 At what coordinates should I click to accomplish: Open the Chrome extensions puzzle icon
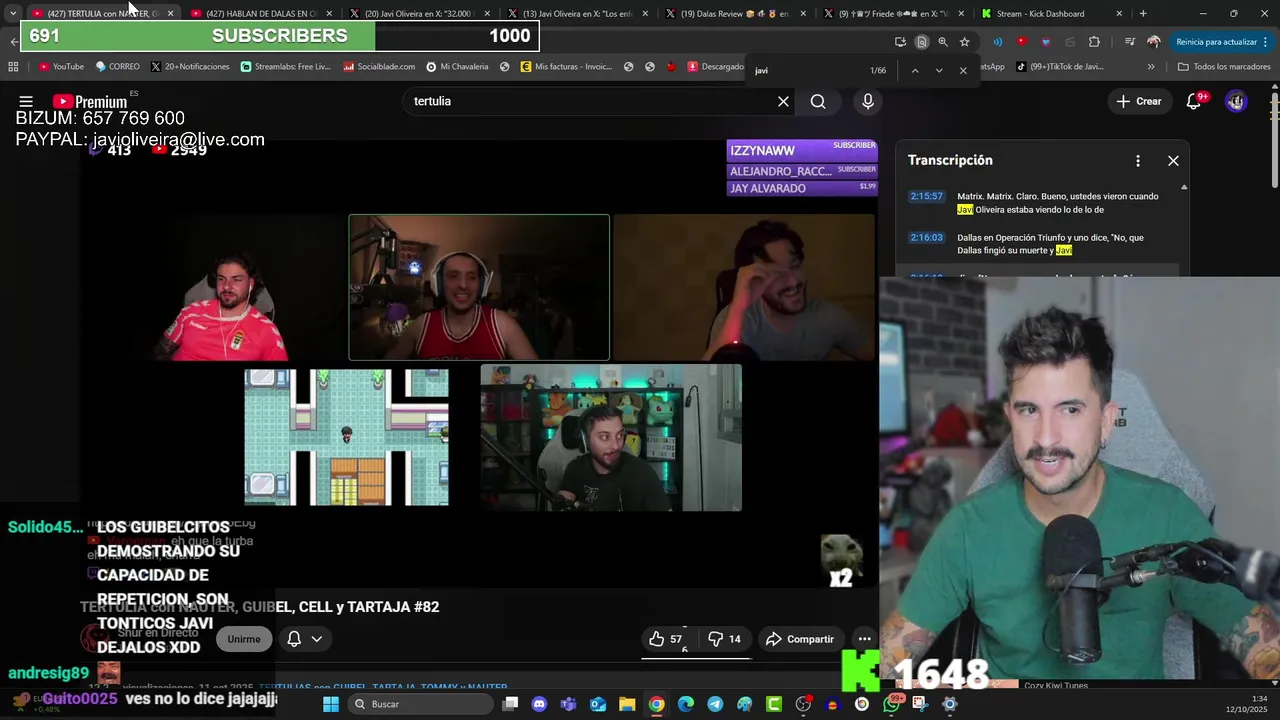(x=1093, y=42)
